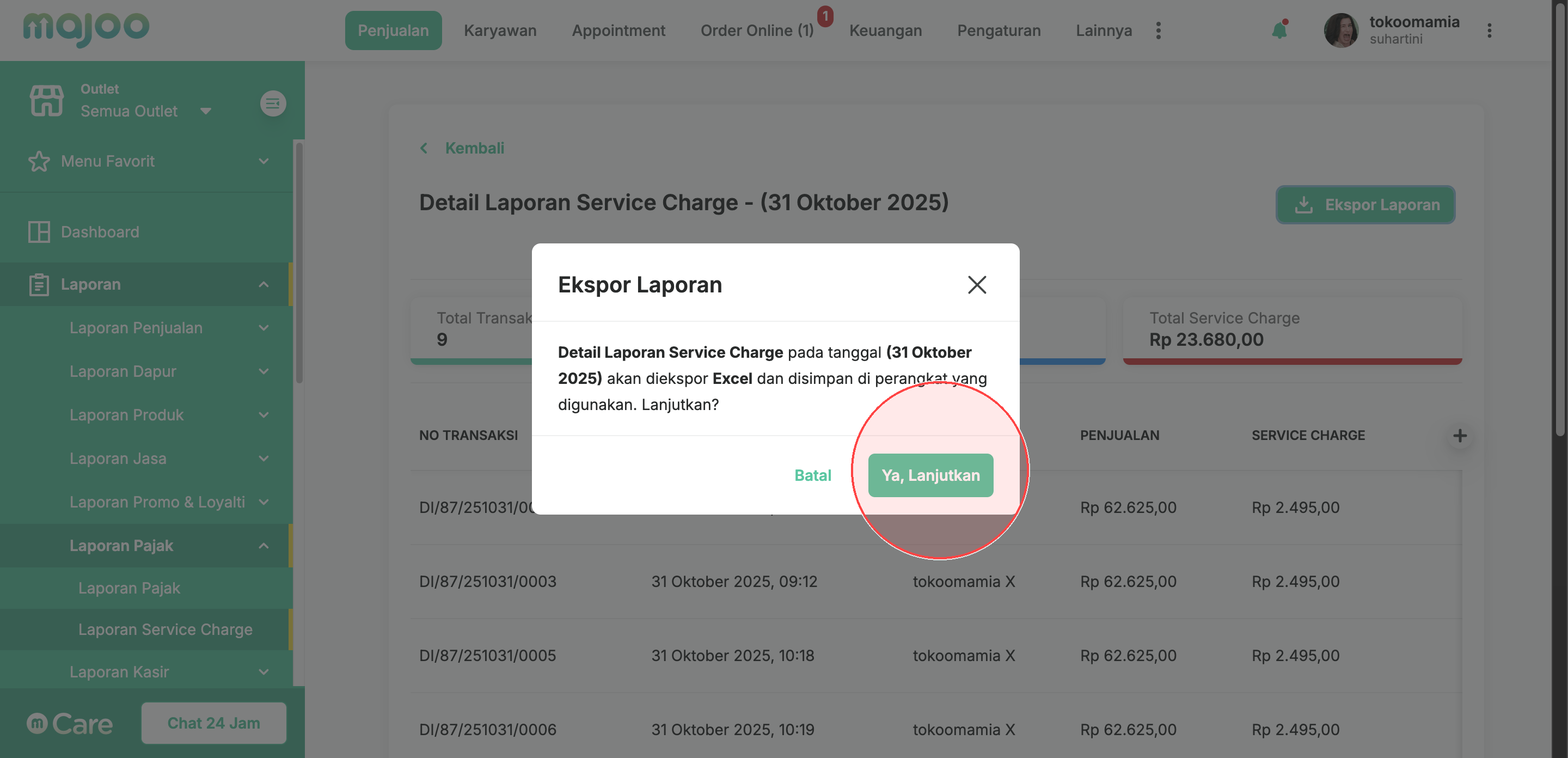Open Dashboard from sidebar icon
This screenshot has width=1568, height=758.
click(x=39, y=232)
